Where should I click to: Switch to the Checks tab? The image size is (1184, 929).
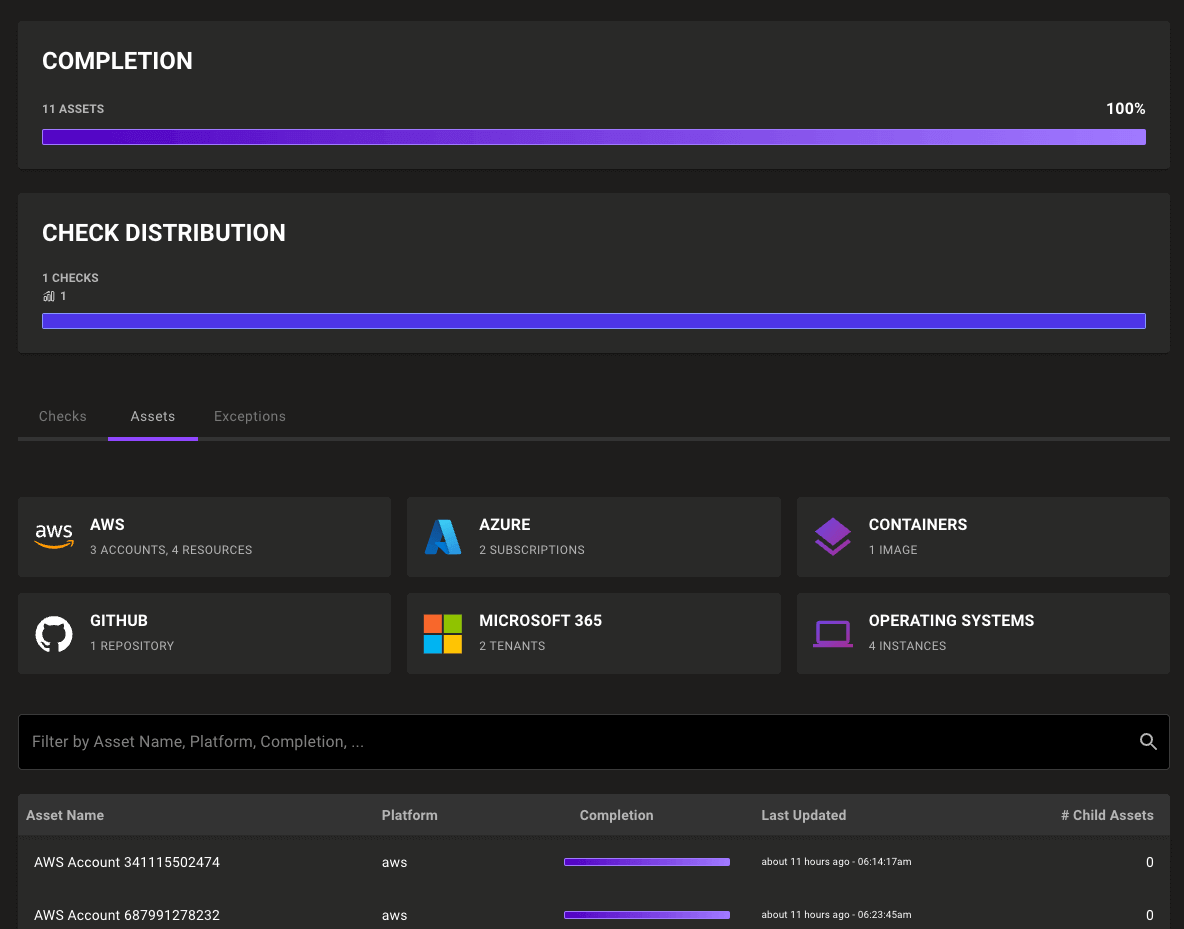coord(62,416)
